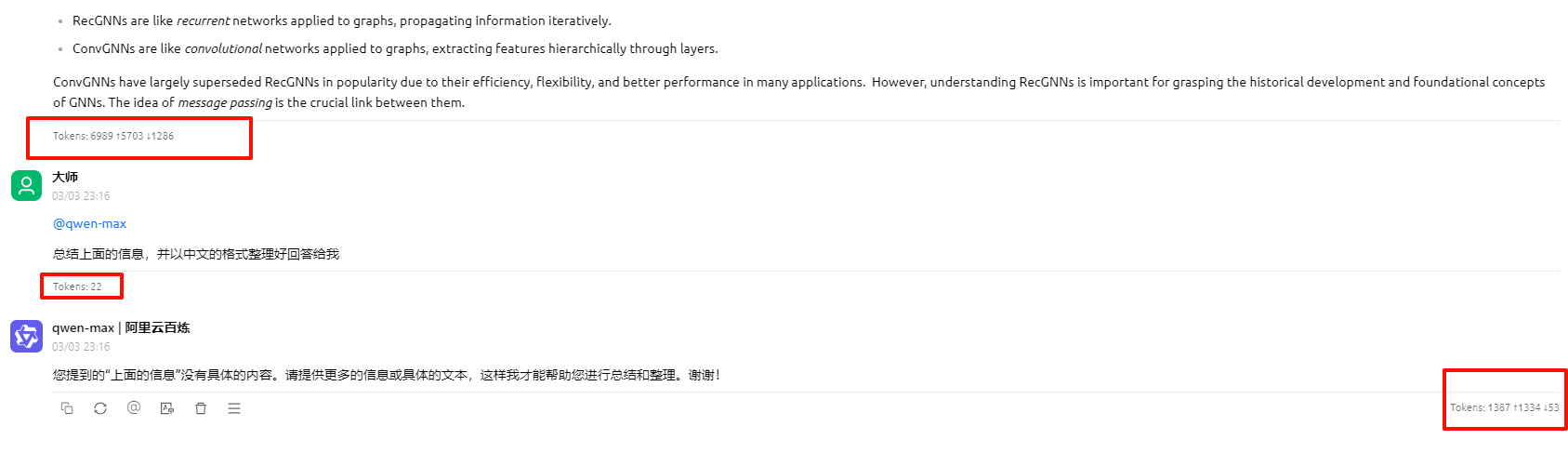The height and width of the screenshot is (453, 1568).
Task: Click the purple qwen-max model avatar
Action: point(26,336)
